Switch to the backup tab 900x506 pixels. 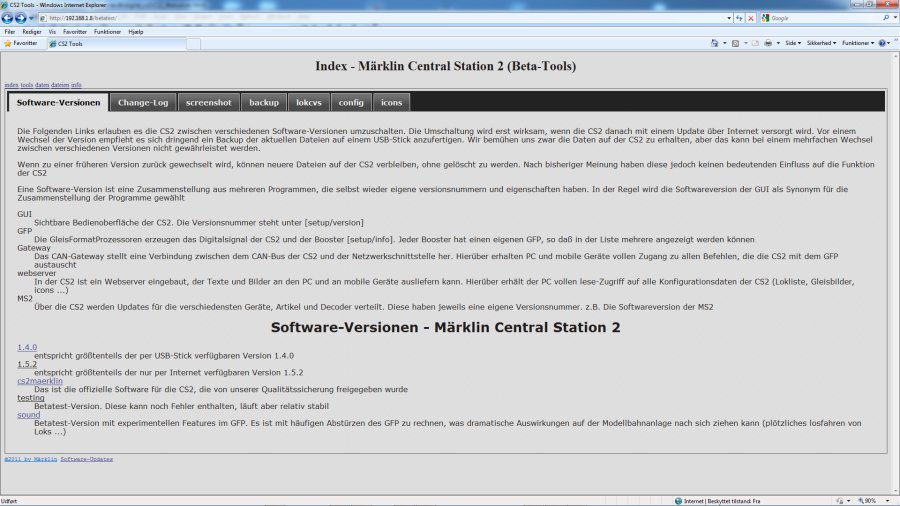pyautogui.click(x=264, y=102)
